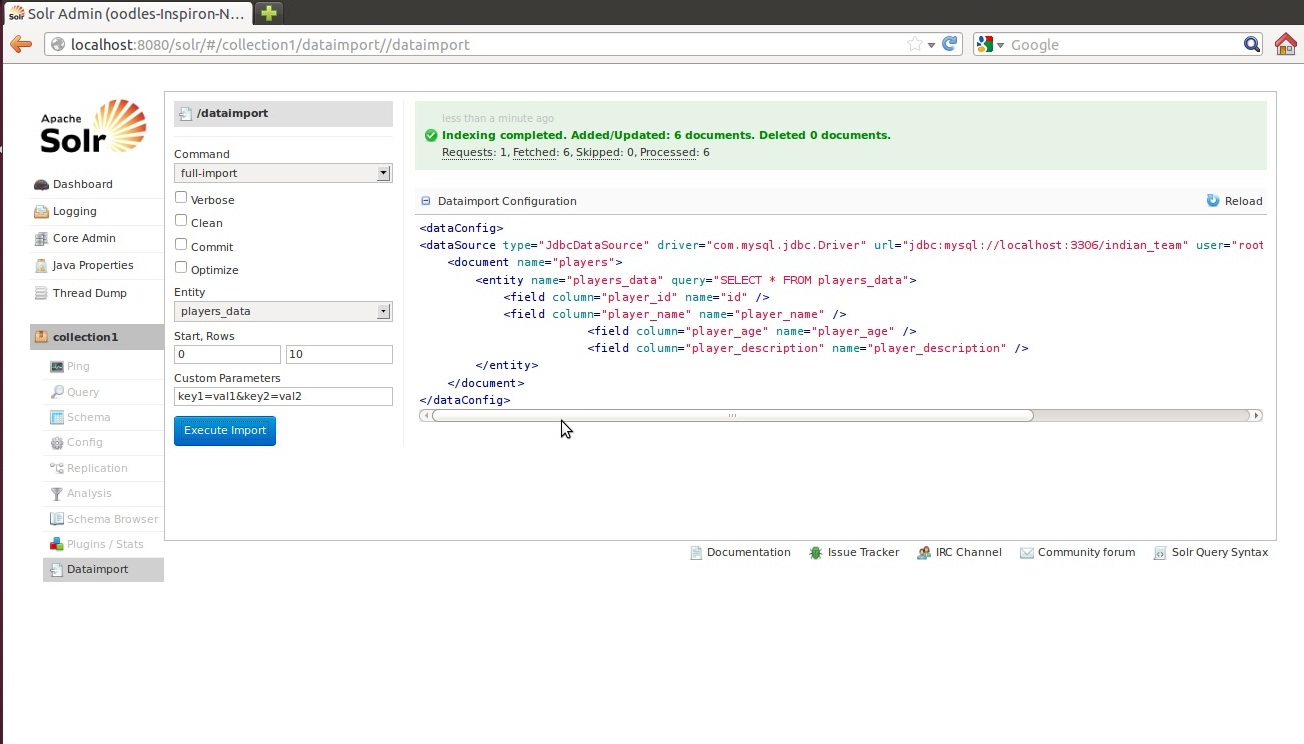1304x744 pixels.
Task: Click the Schema Browser icon
Action: [x=57, y=519]
